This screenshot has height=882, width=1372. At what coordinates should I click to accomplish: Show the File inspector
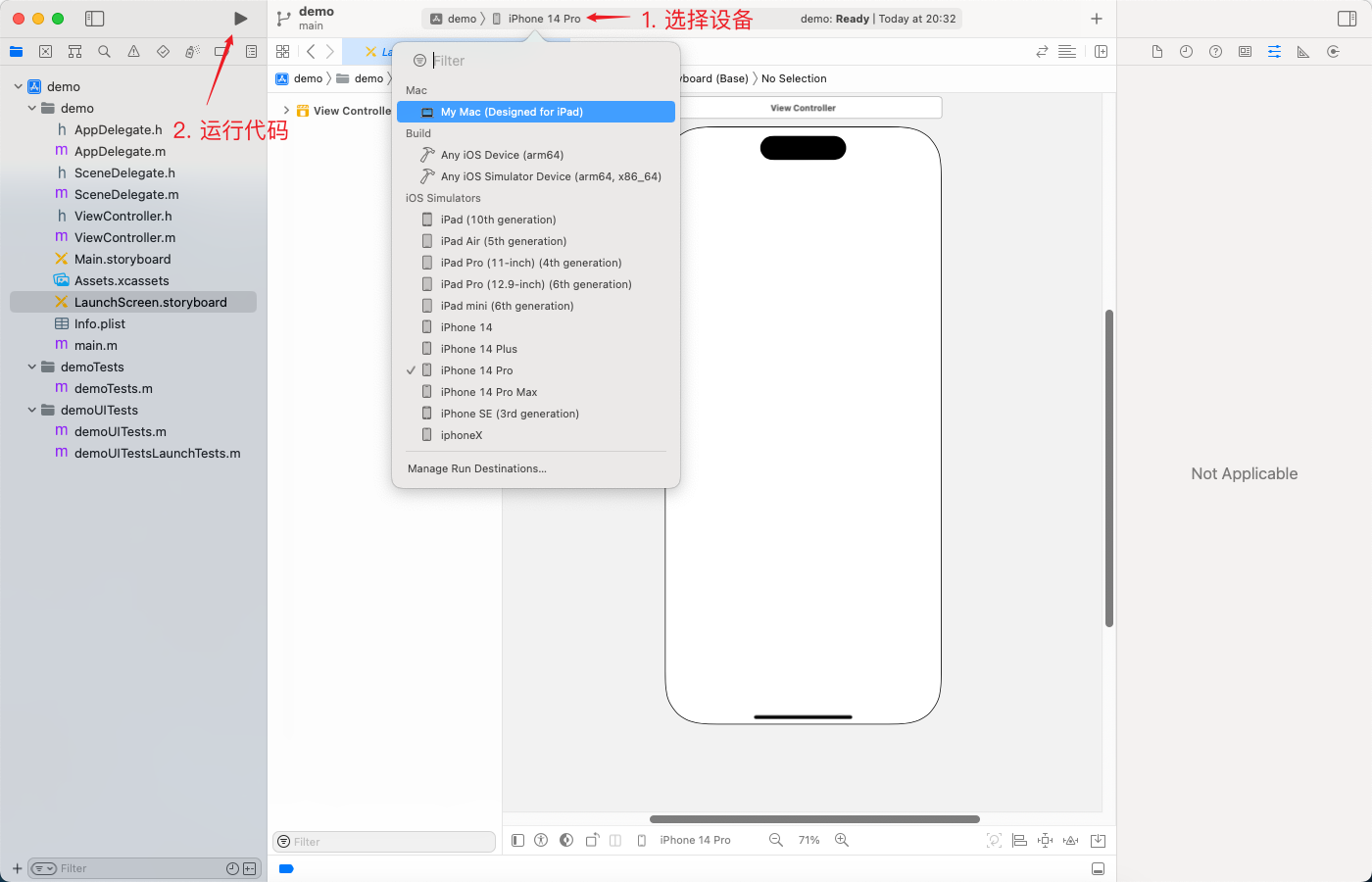click(x=1157, y=52)
